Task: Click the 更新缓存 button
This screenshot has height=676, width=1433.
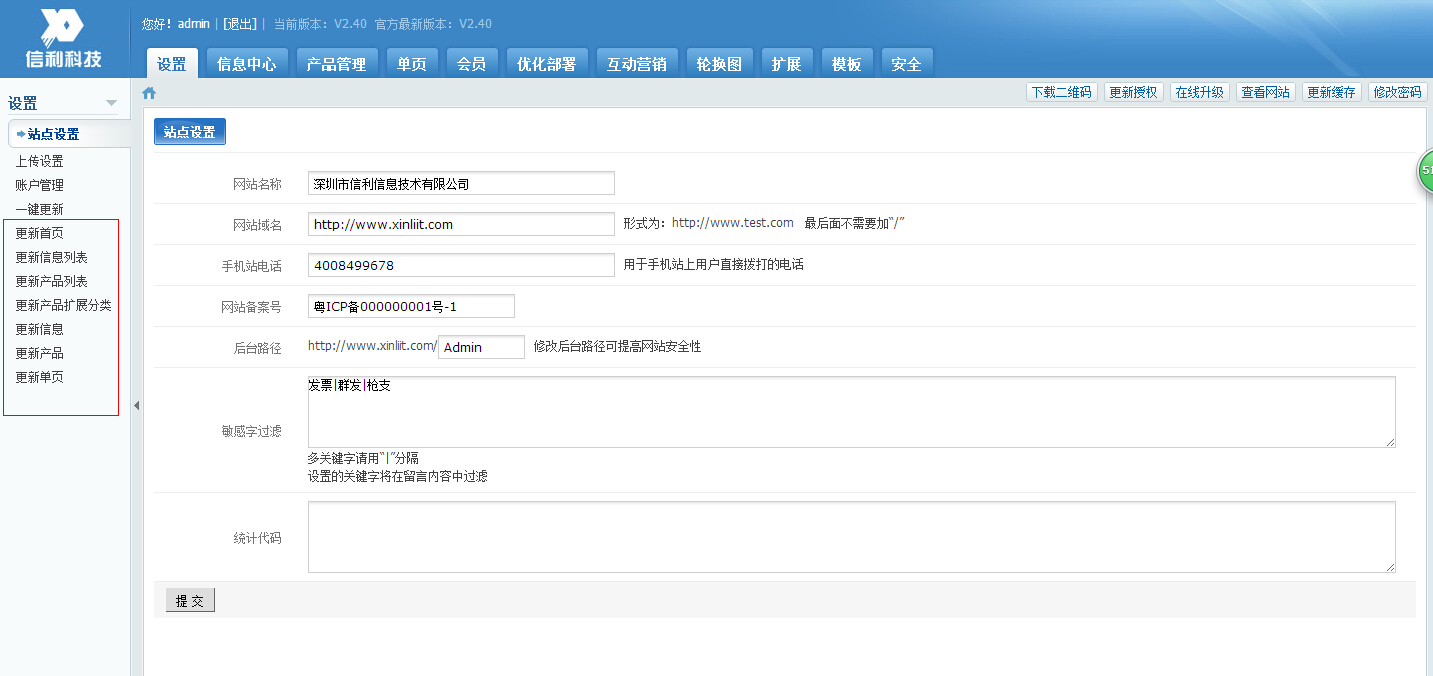Action: 1331,92
